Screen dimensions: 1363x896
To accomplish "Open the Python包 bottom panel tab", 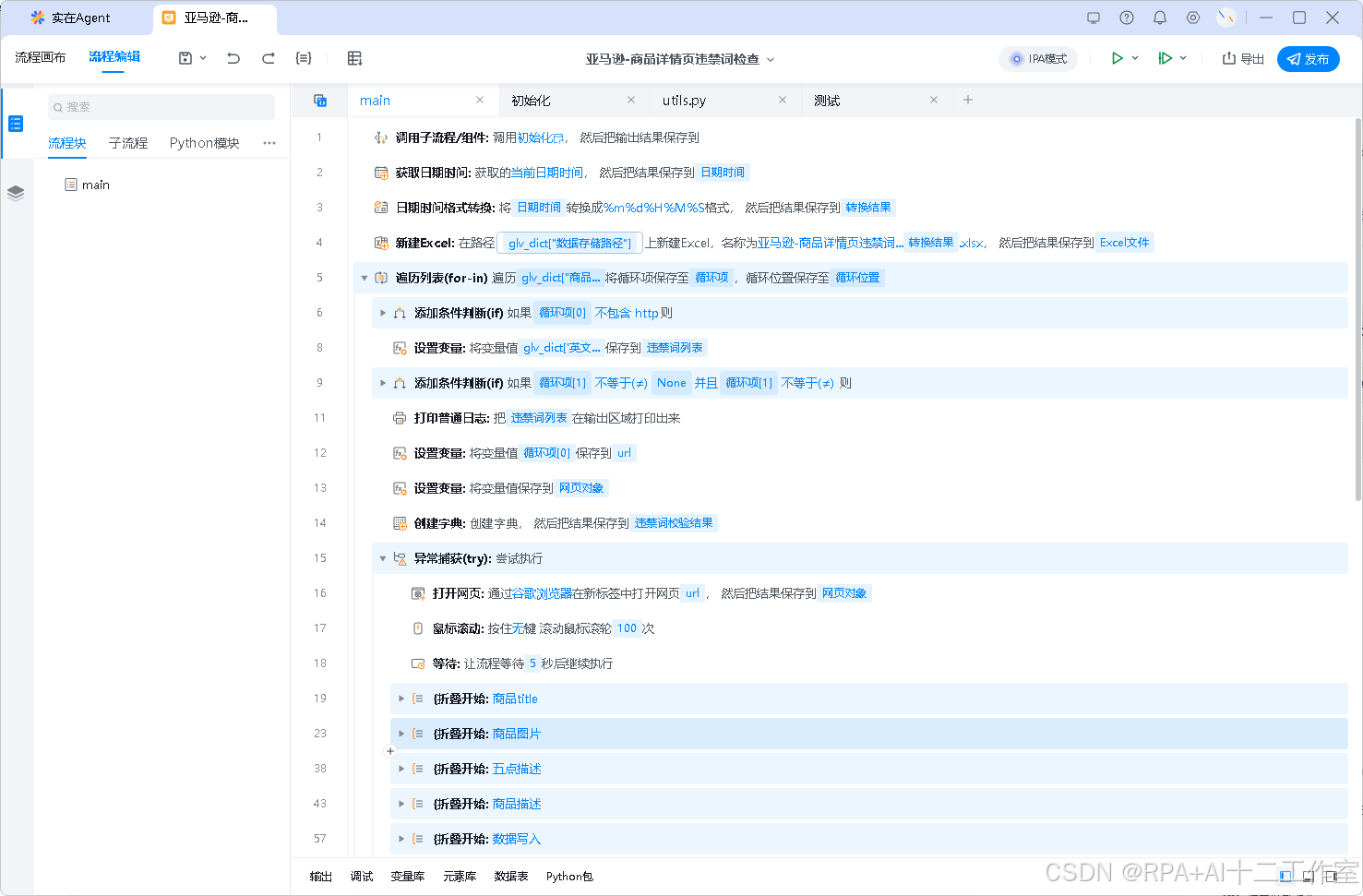I will [569, 877].
